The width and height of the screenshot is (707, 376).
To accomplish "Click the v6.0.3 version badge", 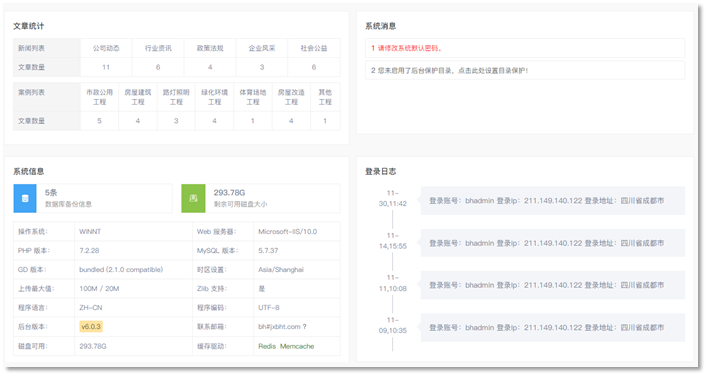I will tap(91, 326).
